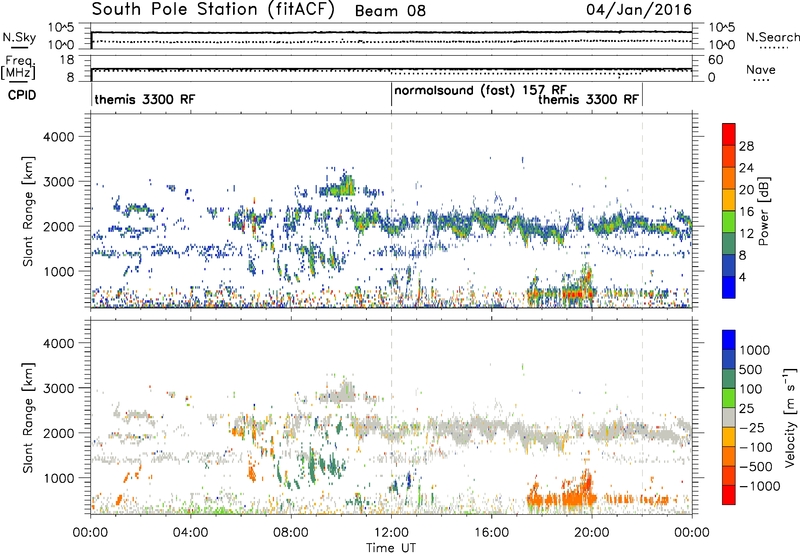800x554 pixels.
Task: Select the red high-power echo patch near 20:00
Action: click(x=578, y=294)
